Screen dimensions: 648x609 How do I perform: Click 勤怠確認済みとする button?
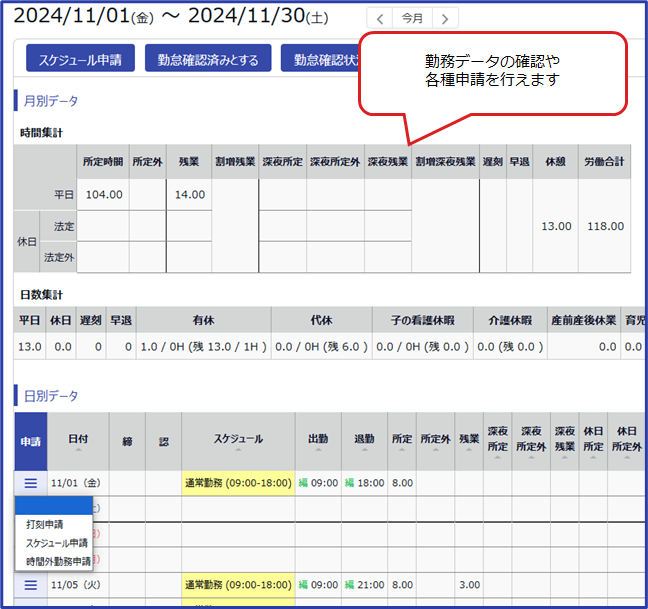click(x=208, y=58)
